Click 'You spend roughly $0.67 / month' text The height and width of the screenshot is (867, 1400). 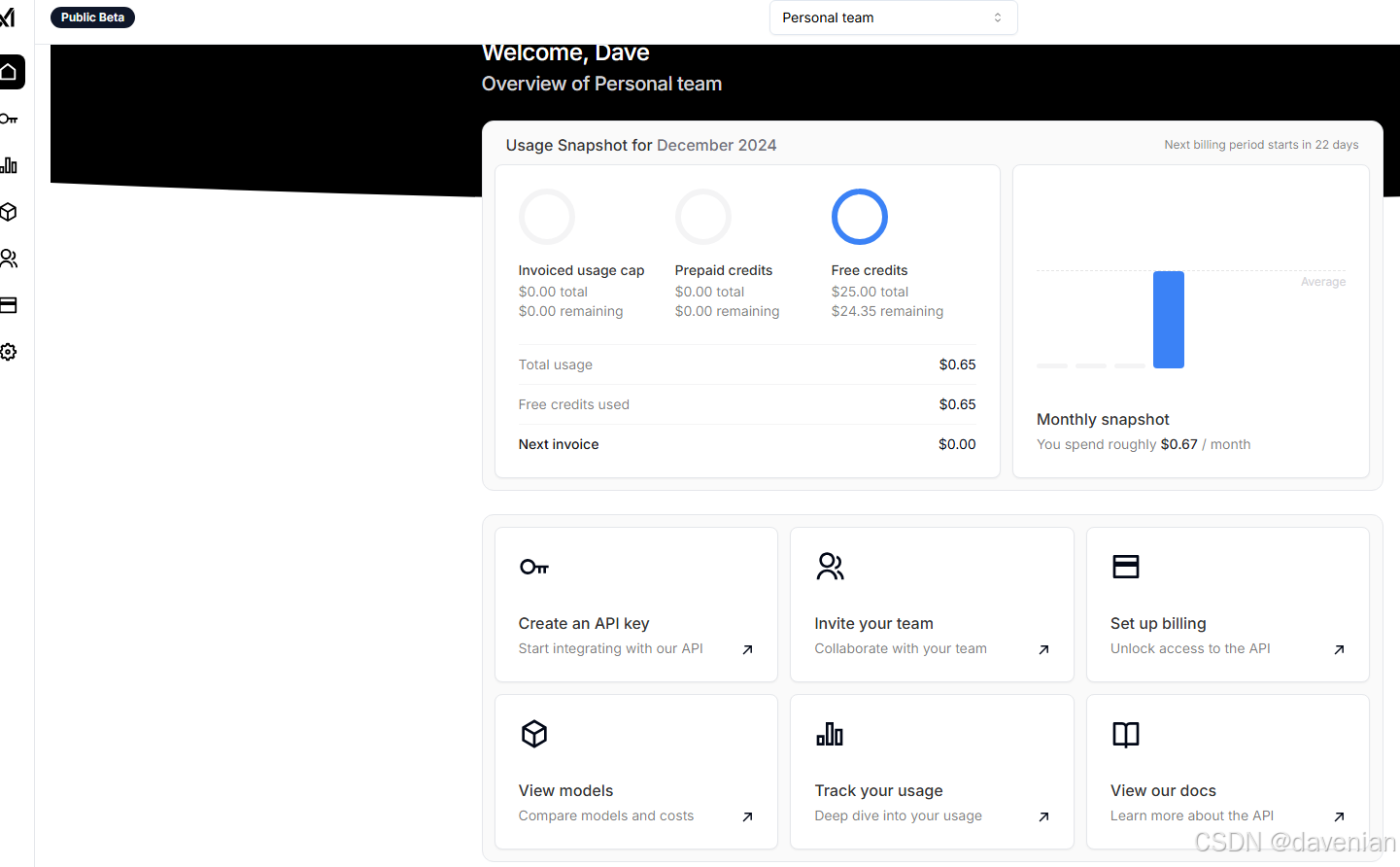pos(1144,444)
